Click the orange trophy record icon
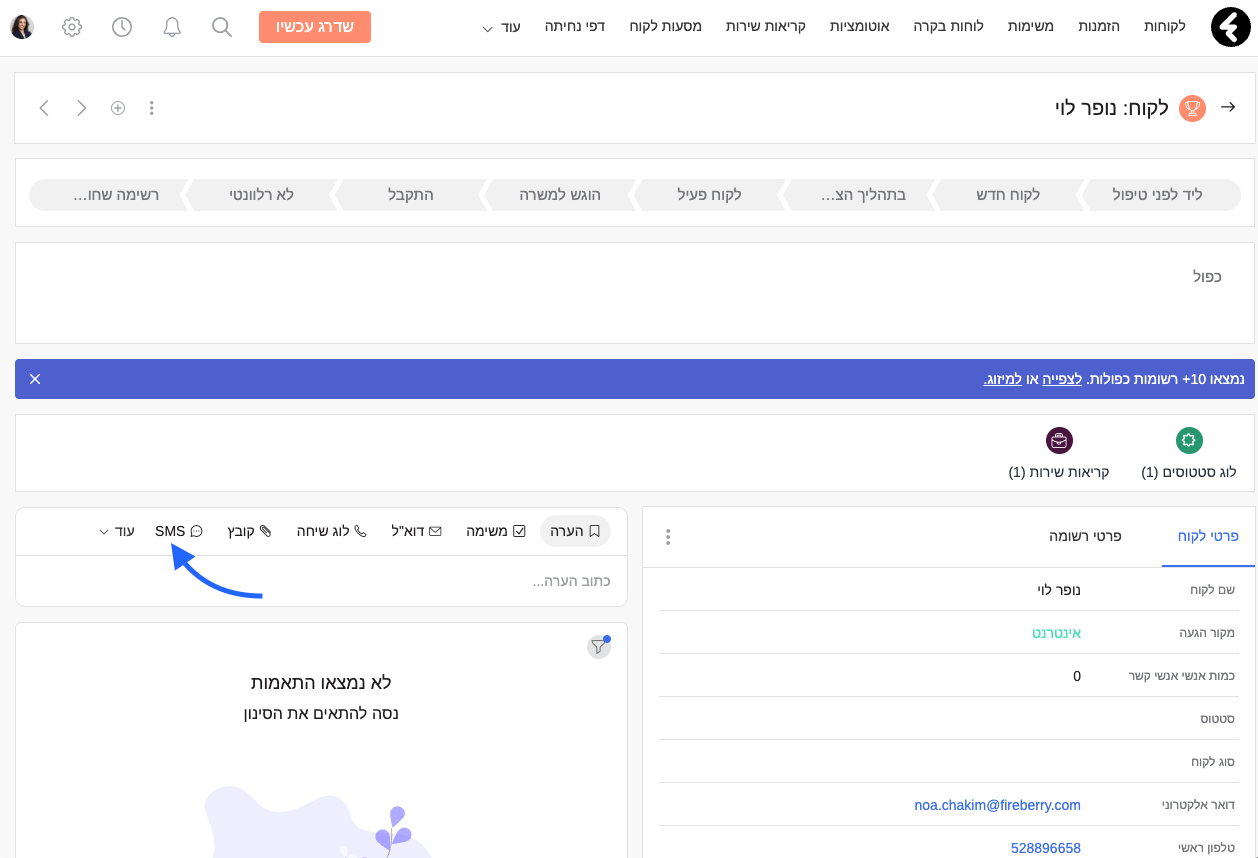The width and height of the screenshot is (1258, 858). pos(1192,108)
